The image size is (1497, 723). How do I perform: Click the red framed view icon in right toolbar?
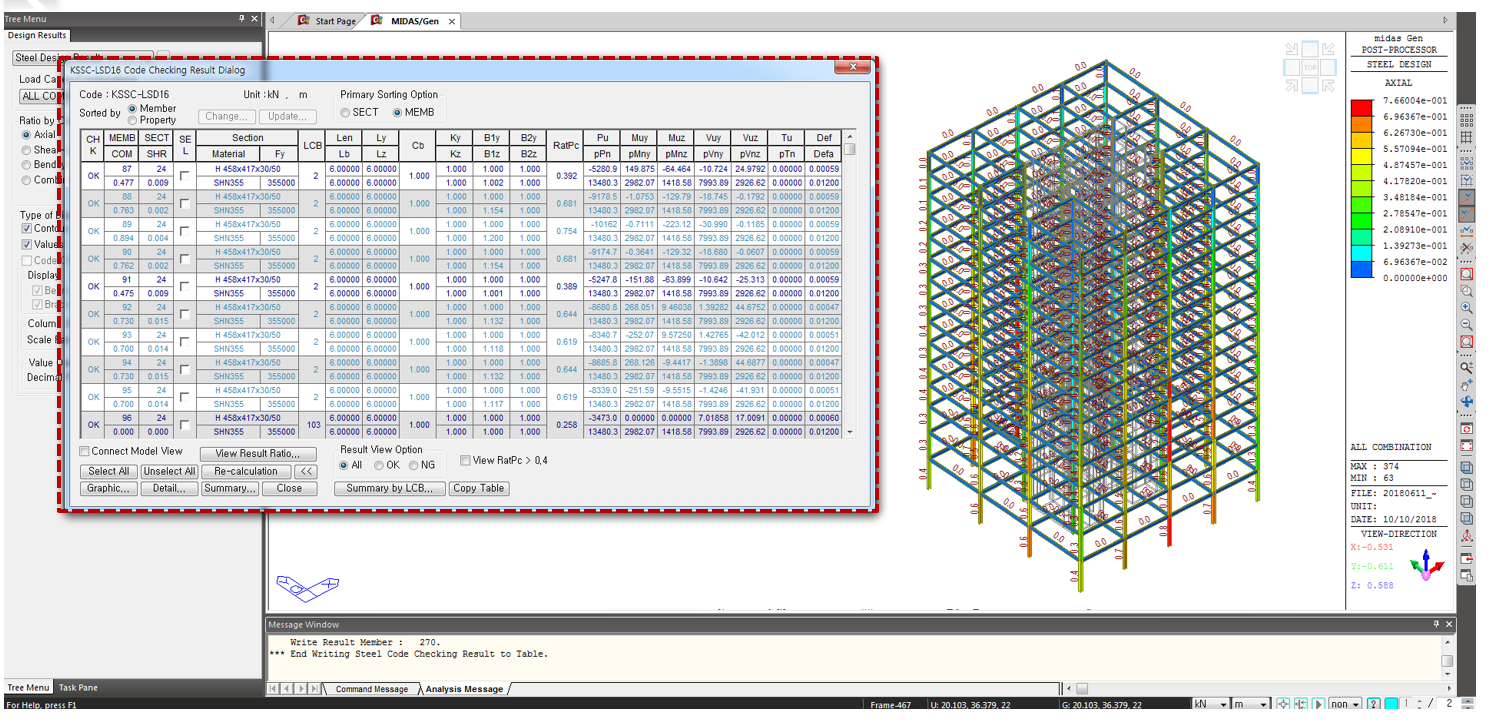click(x=1466, y=446)
